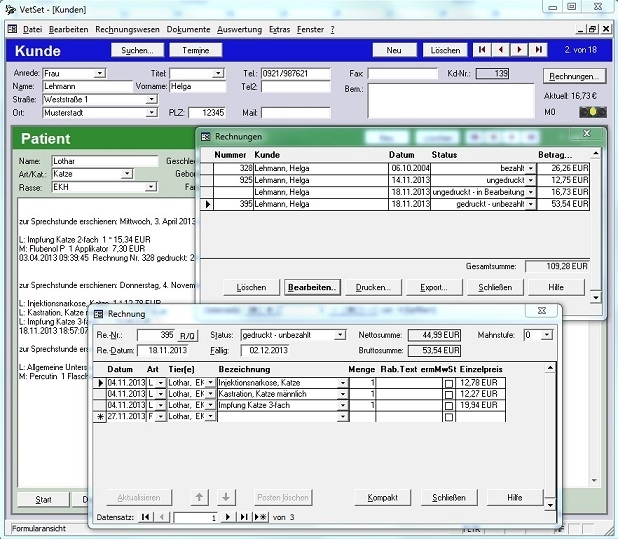Viewport: 618px width, 539px height.
Task: Click the MO traffic light indicator
Action: tap(593, 112)
